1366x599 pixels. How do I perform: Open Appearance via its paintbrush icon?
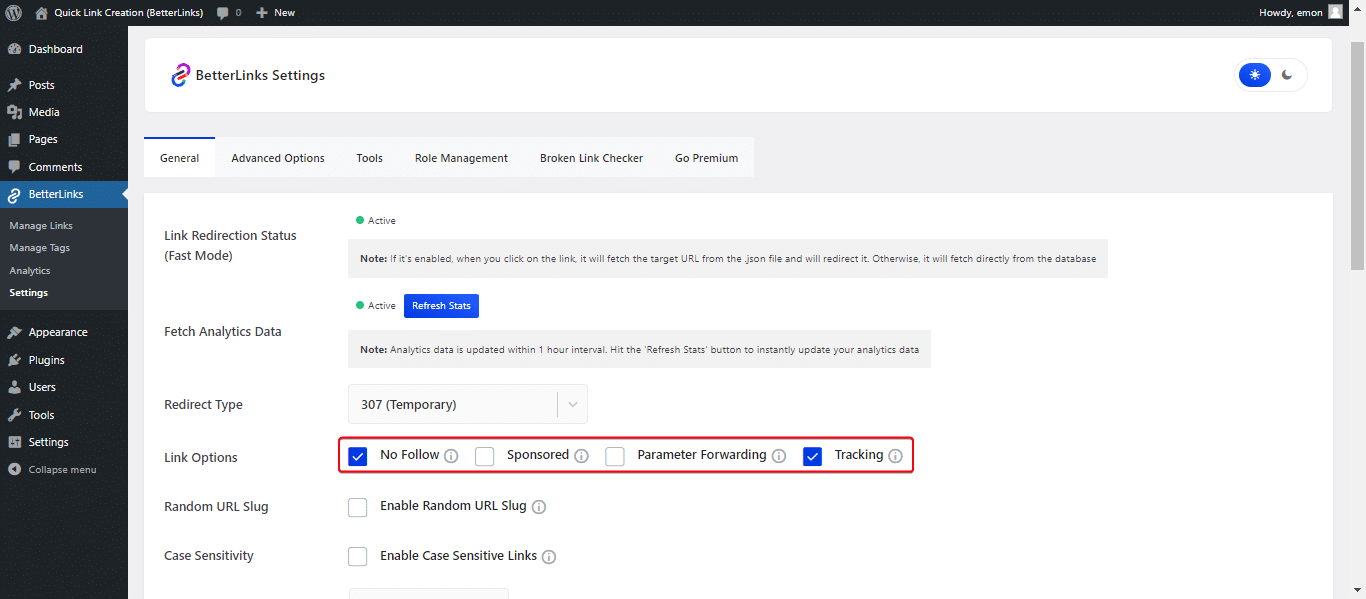[x=16, y=331]
